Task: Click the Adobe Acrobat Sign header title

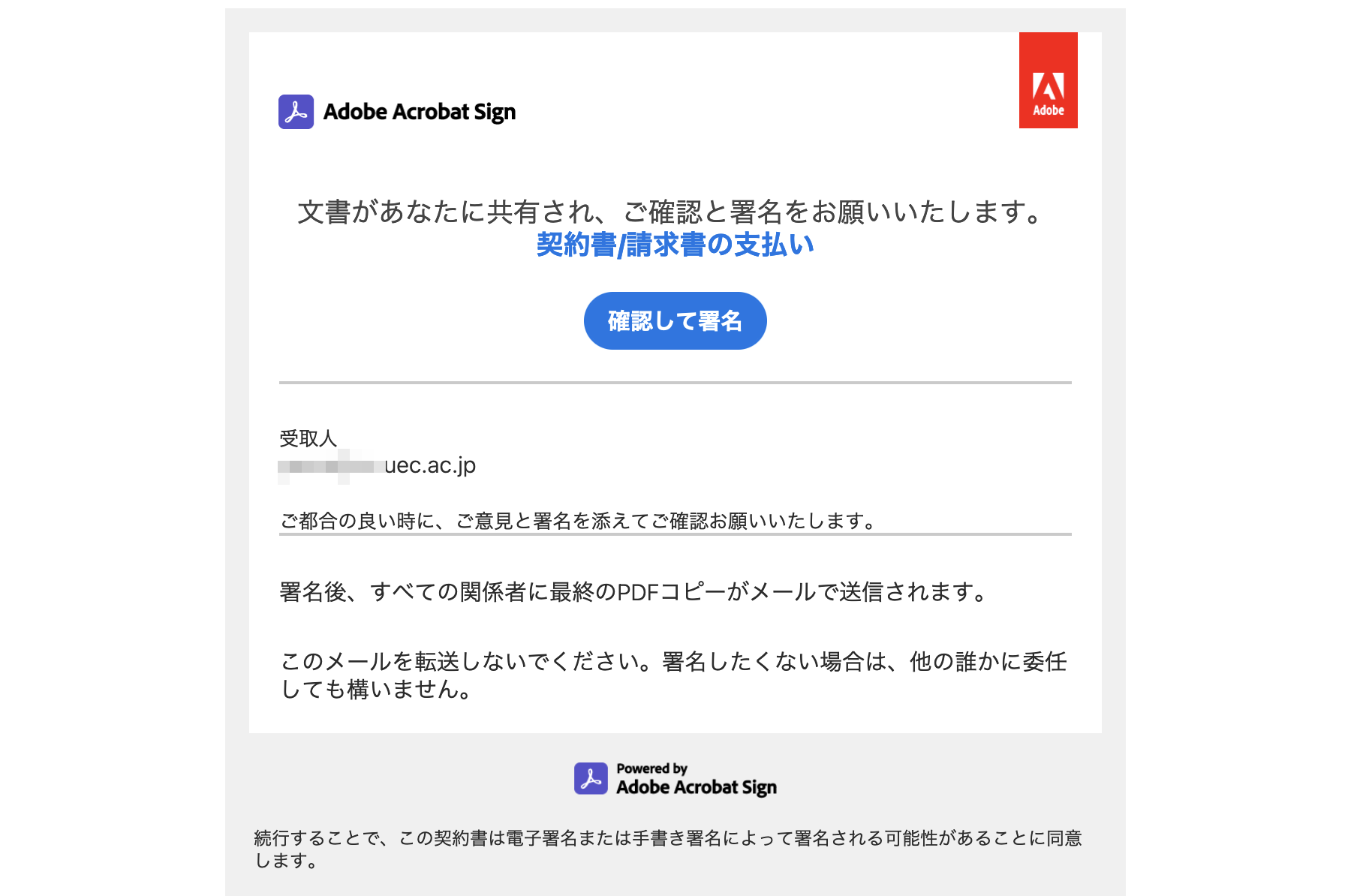Action: point(420,112)
